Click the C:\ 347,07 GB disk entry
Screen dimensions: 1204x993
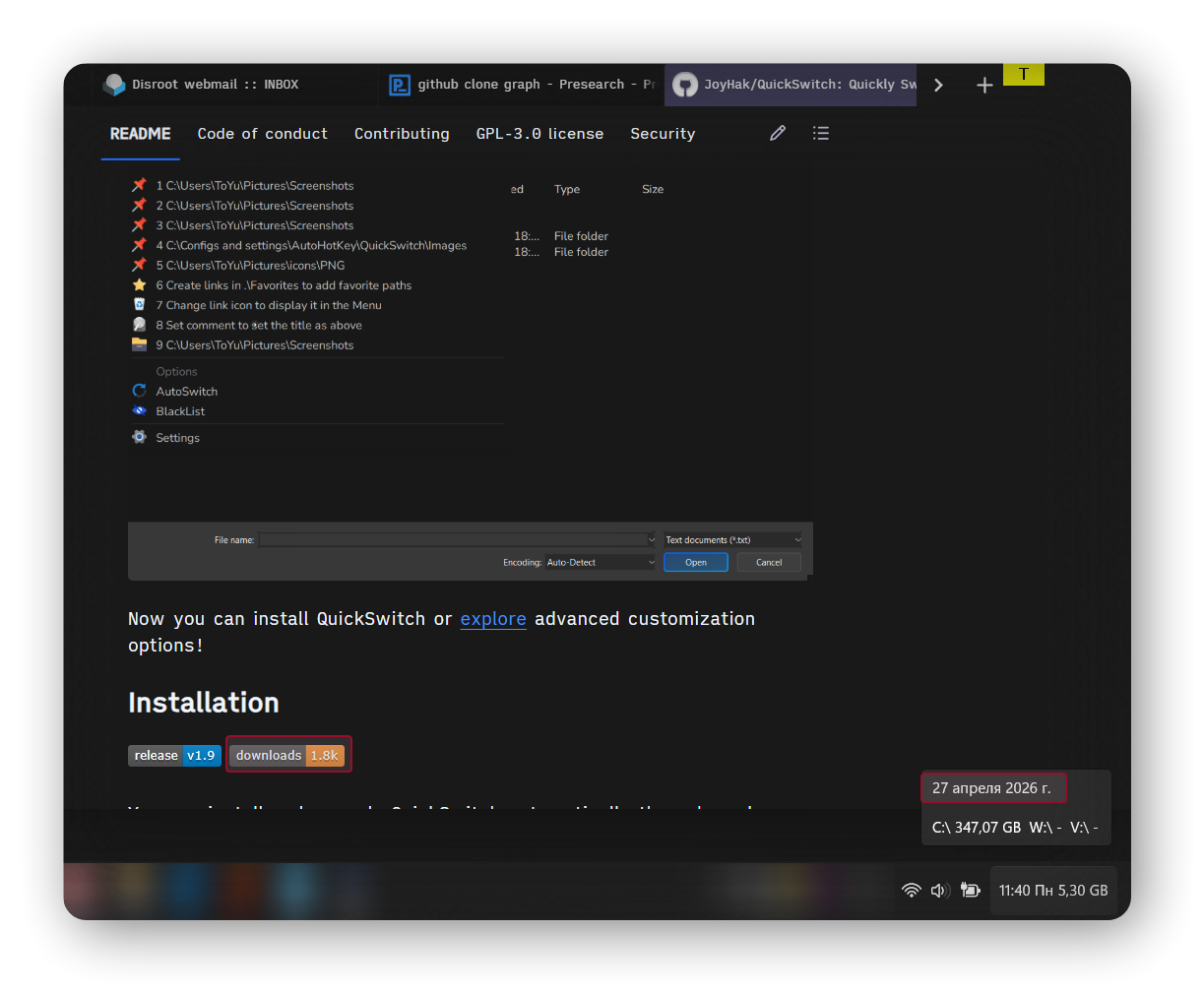[x=976, y=828]
